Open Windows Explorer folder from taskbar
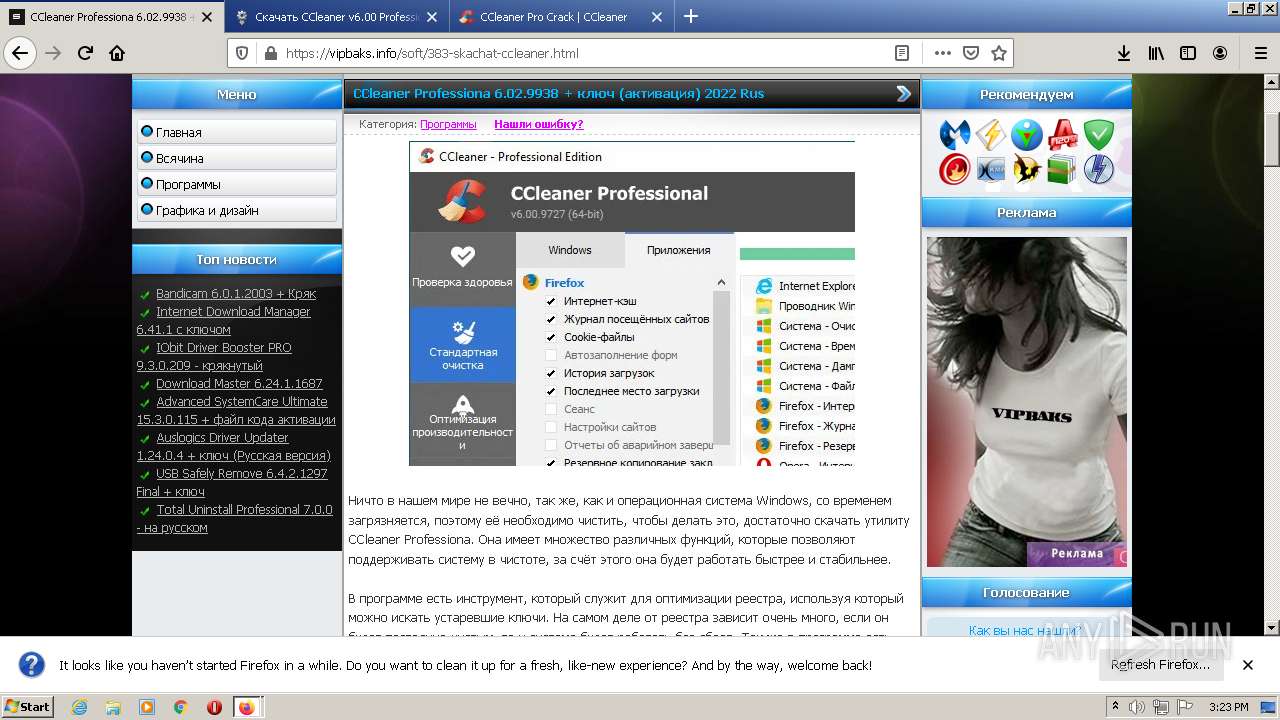Image resolution: width=1280 pixels, height=720 pixels. click(114, 707)
